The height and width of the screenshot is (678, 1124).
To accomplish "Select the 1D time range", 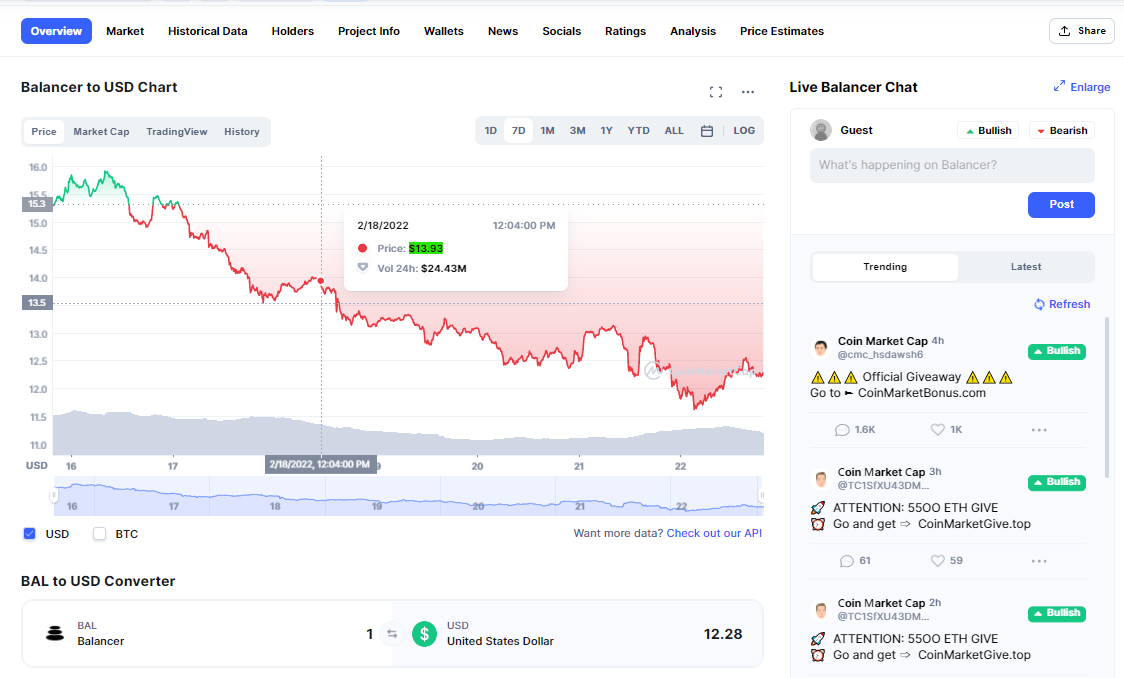I will coord(490,130).
